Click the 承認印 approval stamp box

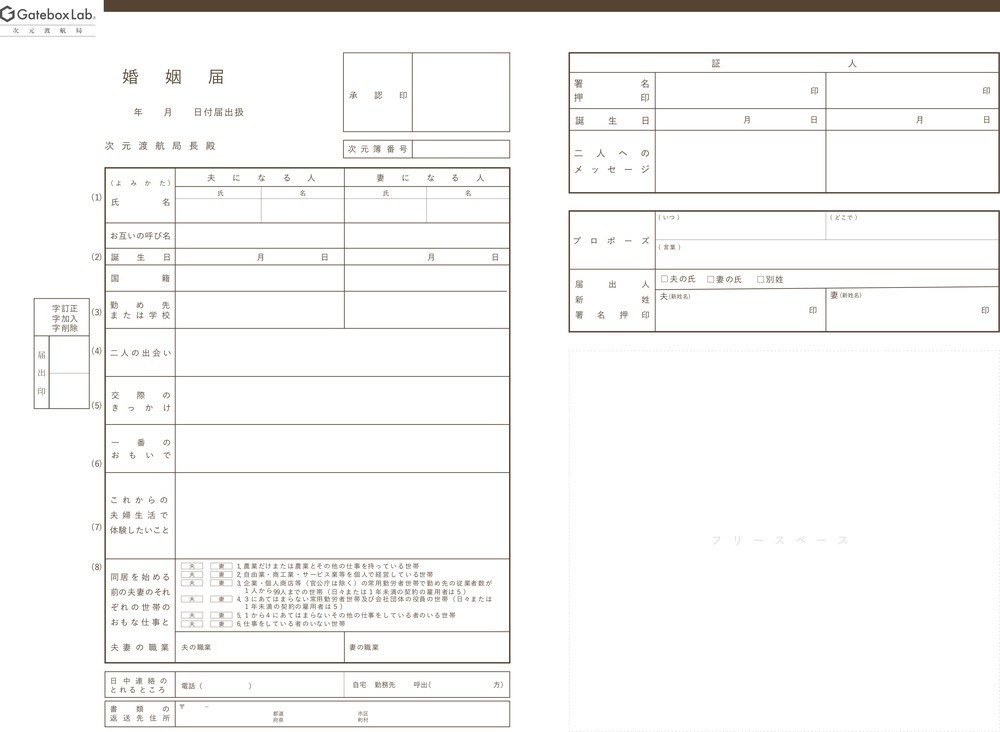[460, 93]
